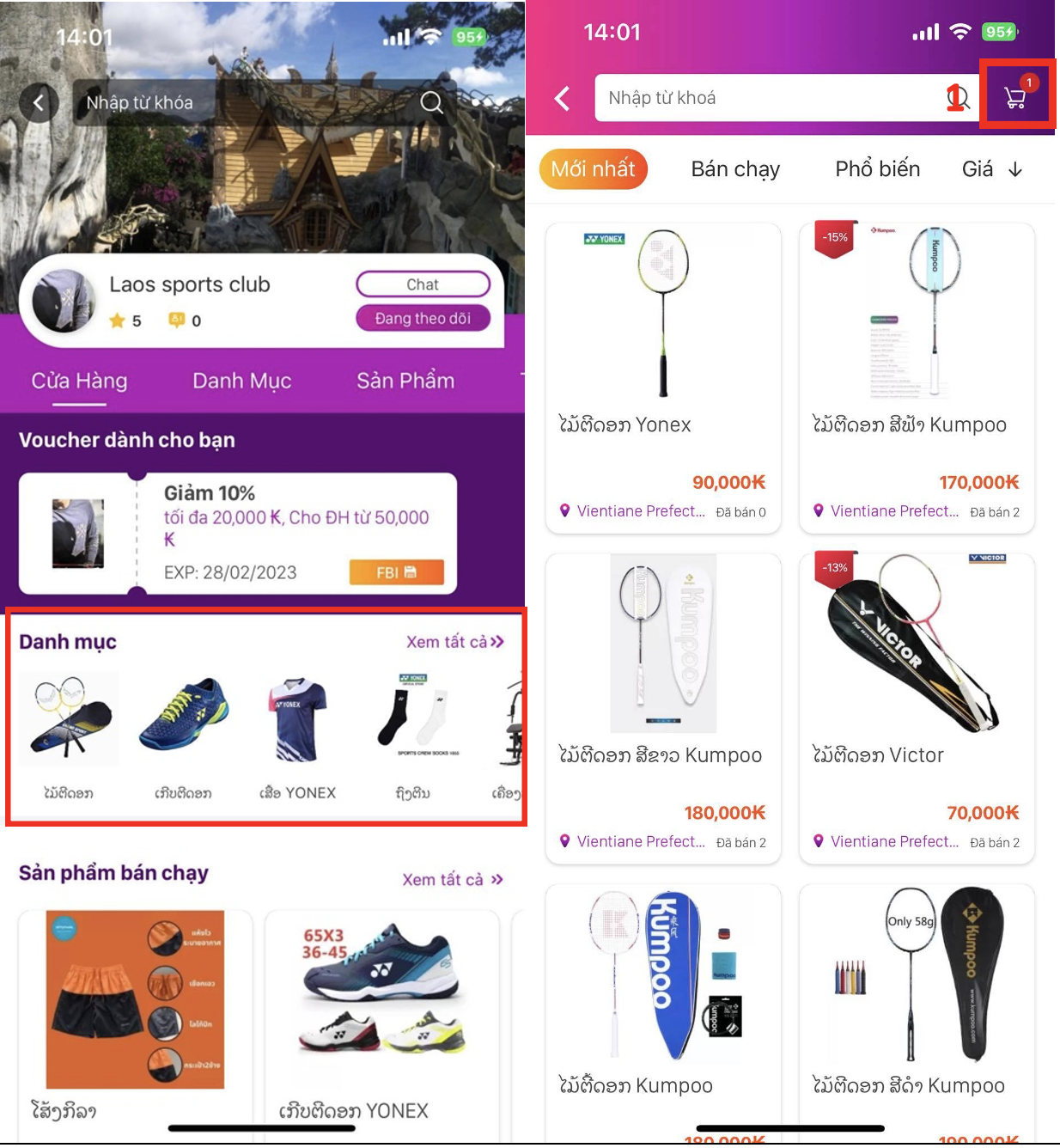Select the Bán chạy sort tab
This screenshot has height=1148, width=1060.
click(735, 169)
